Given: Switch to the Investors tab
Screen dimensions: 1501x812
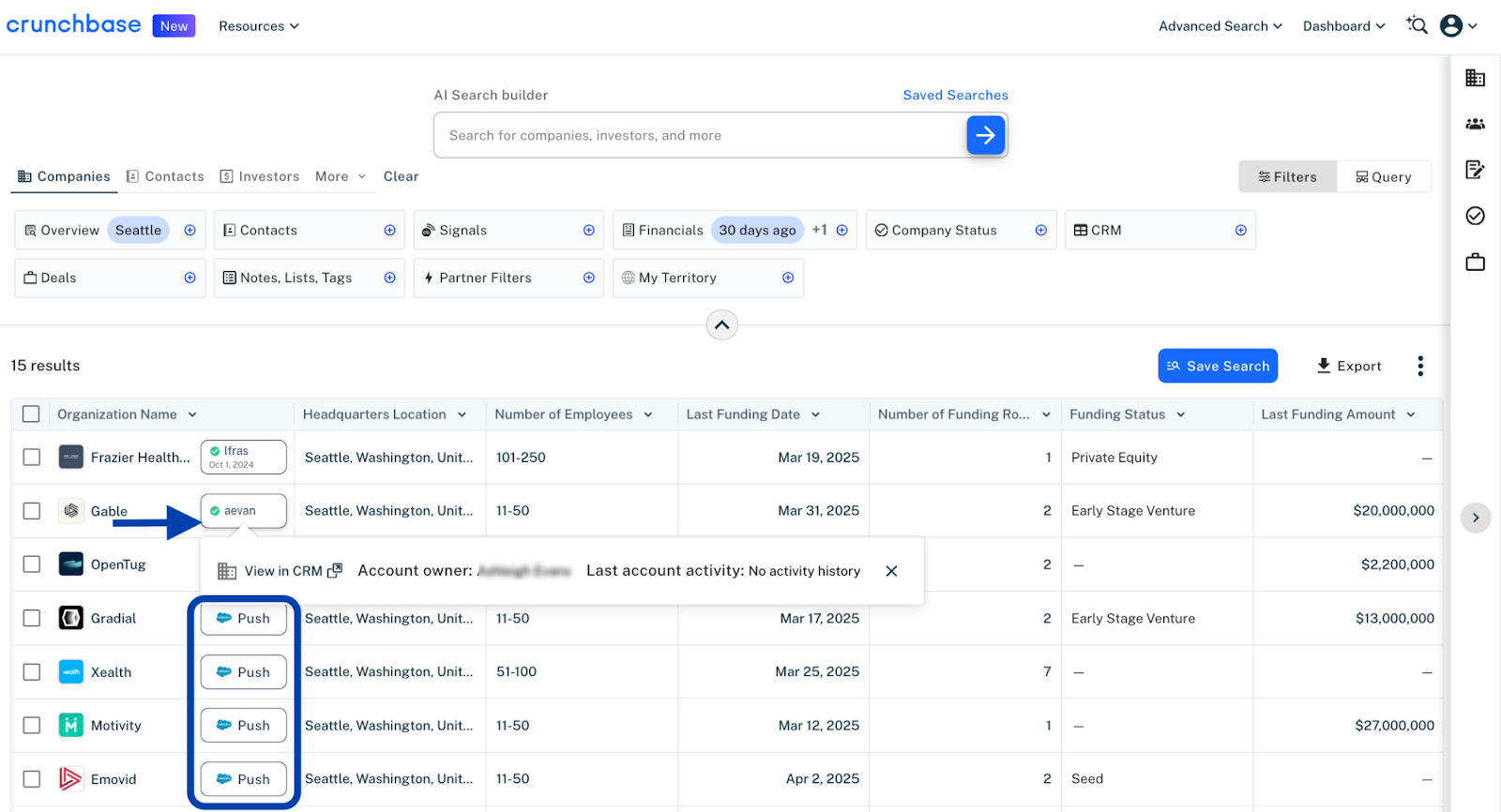Looking at the screenshot, I should (x=260, y=176).
